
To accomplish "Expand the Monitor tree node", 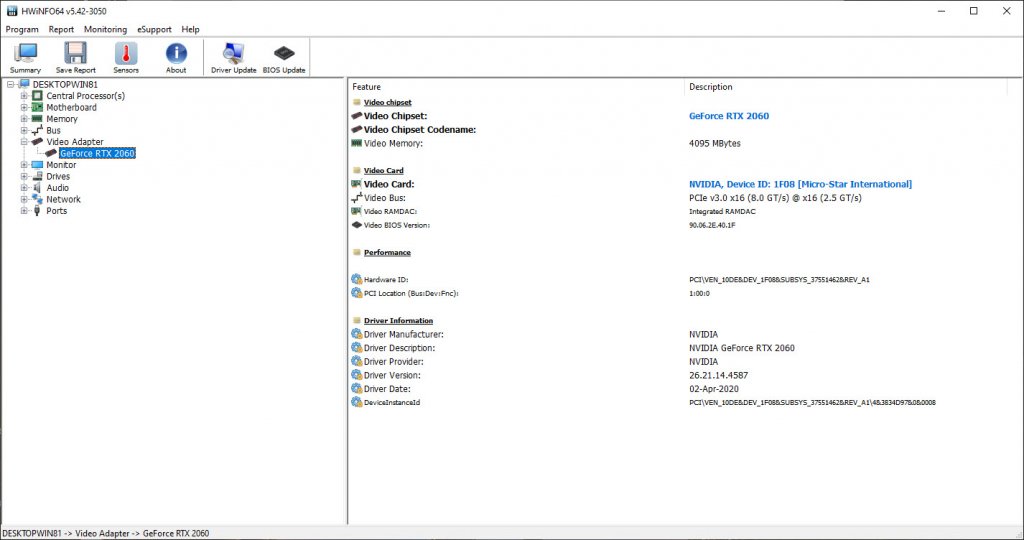I will point(24,165).
